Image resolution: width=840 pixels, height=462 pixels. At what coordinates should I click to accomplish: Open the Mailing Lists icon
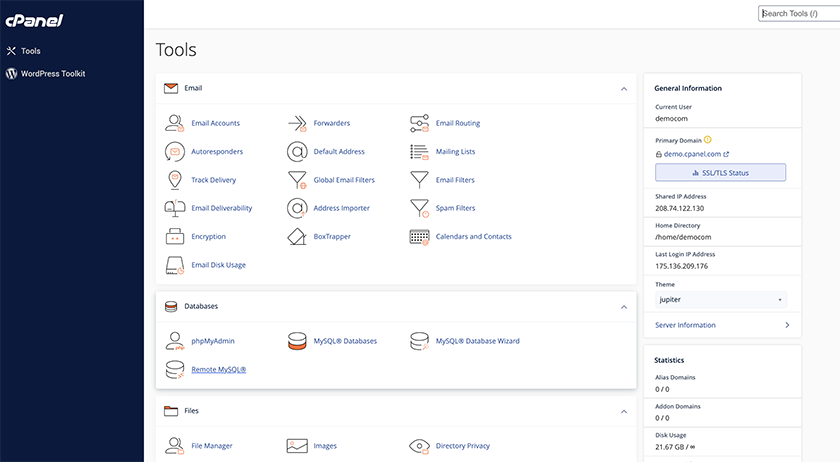pyautogui.click(x=419, y=152)
